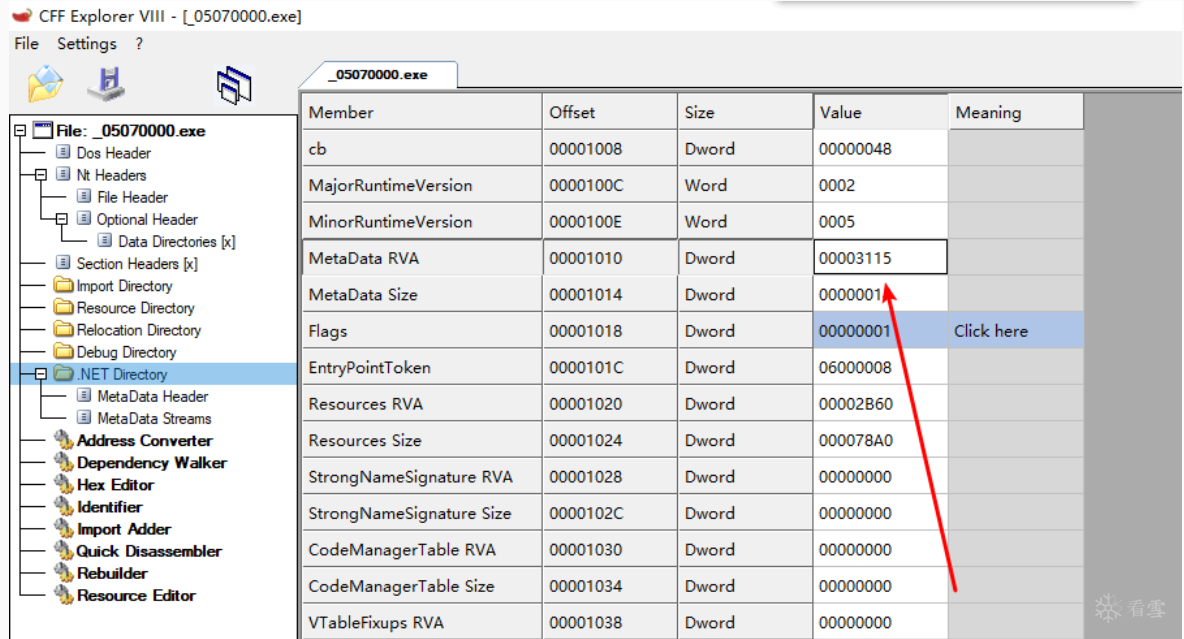The height and width of the screenshot is (639, 1184).
Task: Select the MinorRuntimeVersion value 0005
Action: click(x=880, y=221)
